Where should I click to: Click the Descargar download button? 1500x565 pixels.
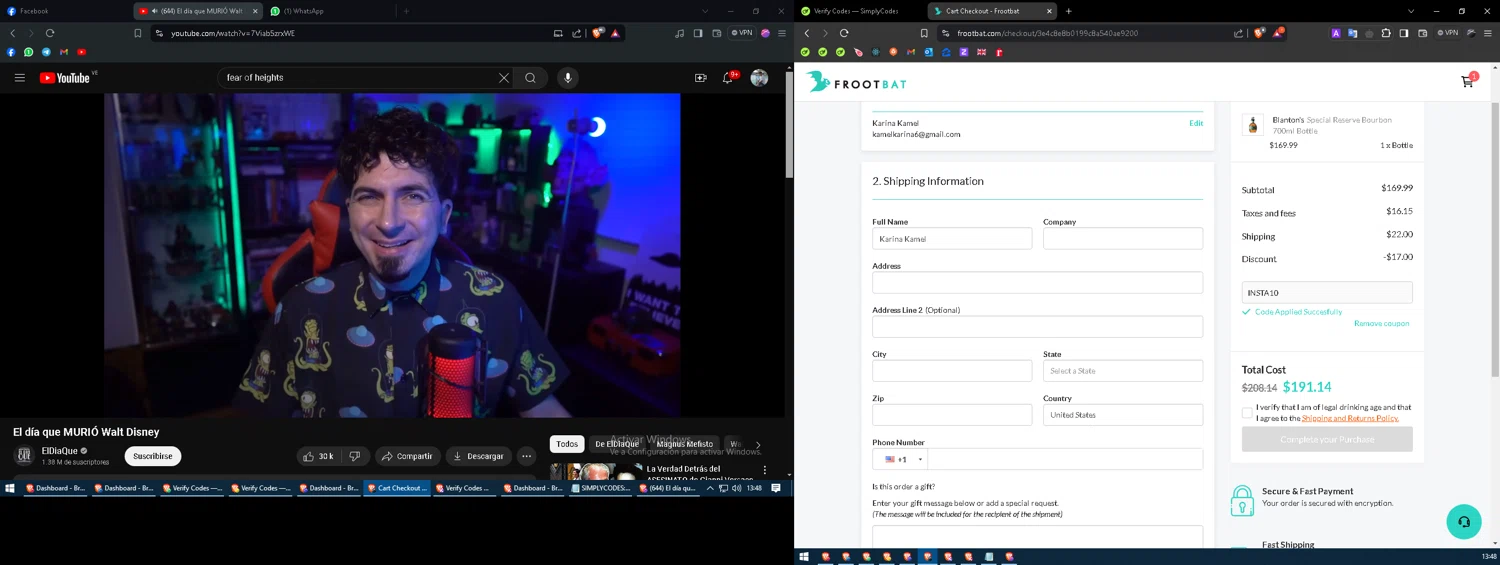[479, 456]
